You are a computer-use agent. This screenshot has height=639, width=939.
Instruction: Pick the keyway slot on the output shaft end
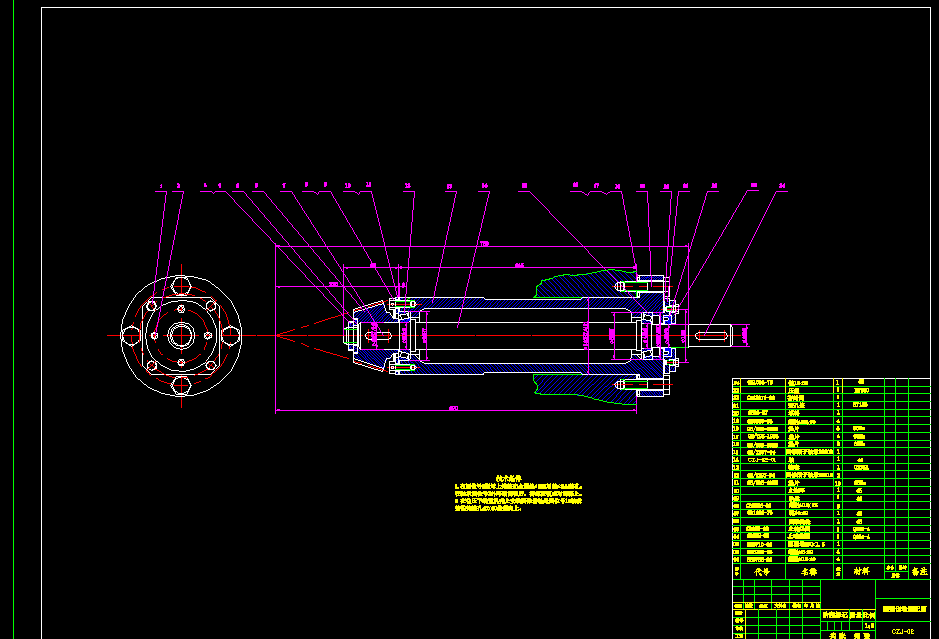point(711,335)
